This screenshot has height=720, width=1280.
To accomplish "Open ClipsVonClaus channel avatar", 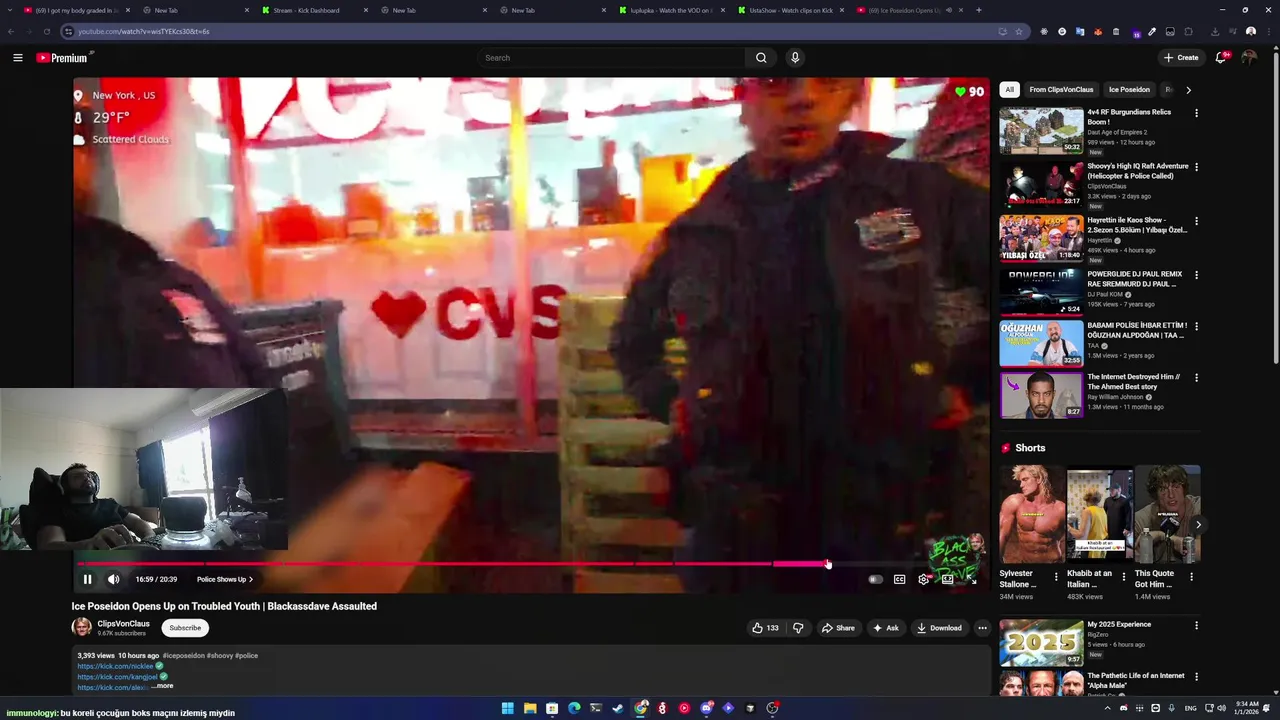I will tap(82, 628).
